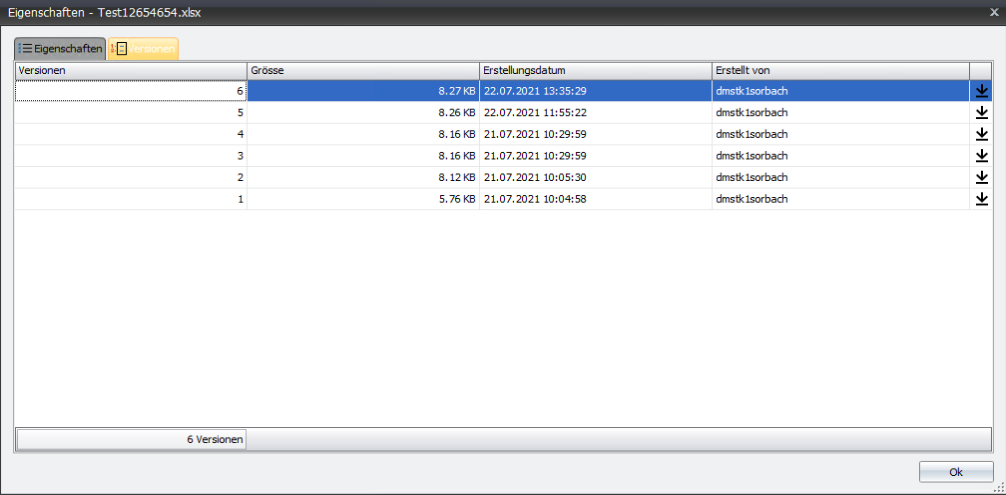Select date 21.07.2021 10:05:30
Image resolution: width=1006 pixels, height=495 pixels.
(x=595, y=178)
